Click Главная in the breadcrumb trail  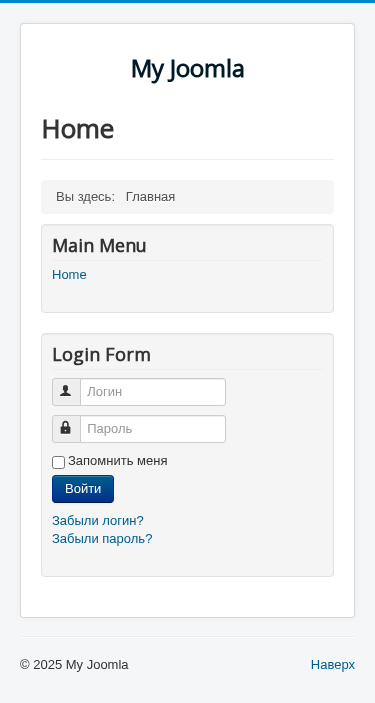[x=150, y=197]
